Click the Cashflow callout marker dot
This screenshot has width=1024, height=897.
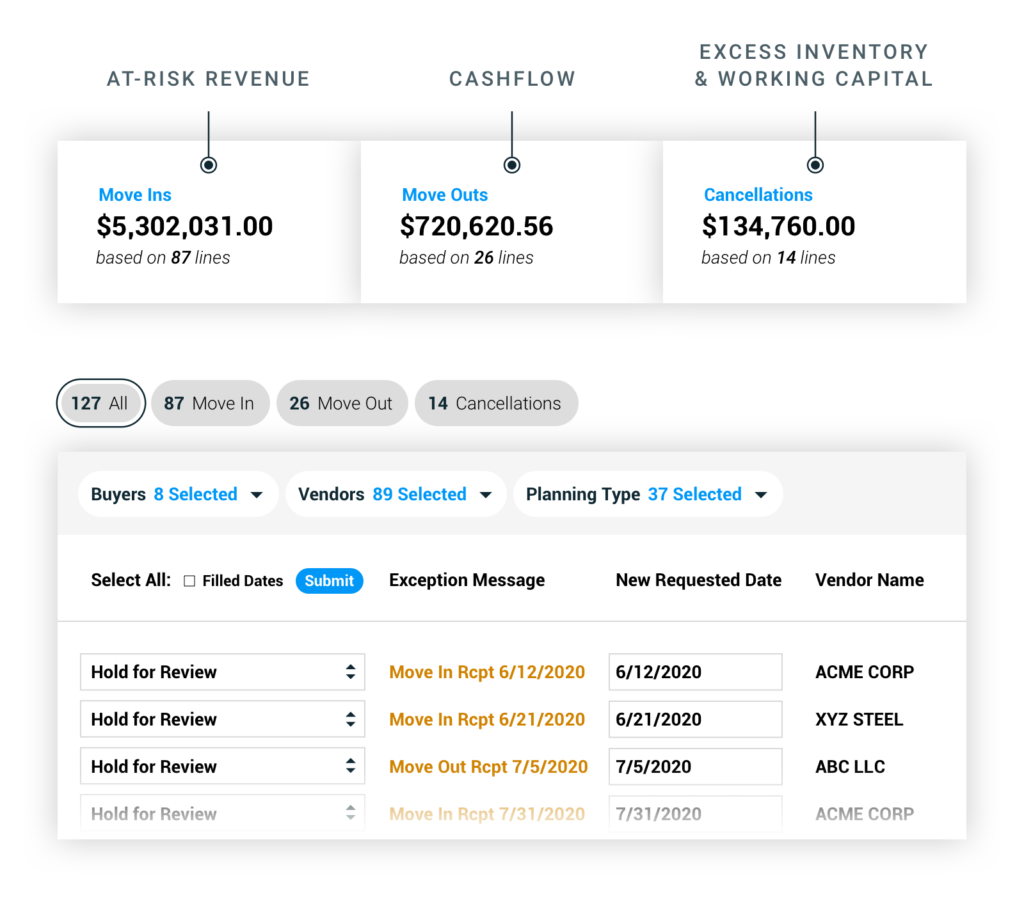pyautogui.click(x=512, y=165)
